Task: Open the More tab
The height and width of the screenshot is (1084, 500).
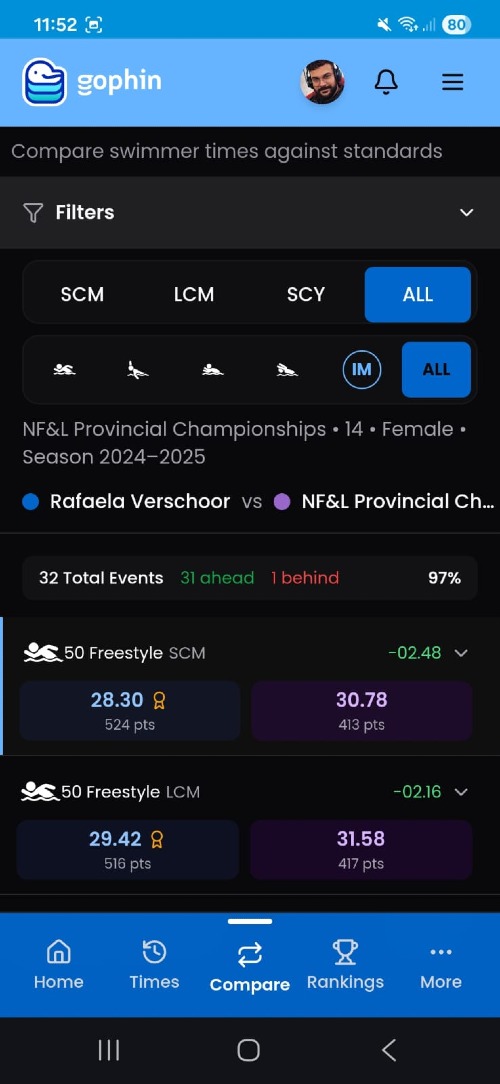Action: click(441, 965)
